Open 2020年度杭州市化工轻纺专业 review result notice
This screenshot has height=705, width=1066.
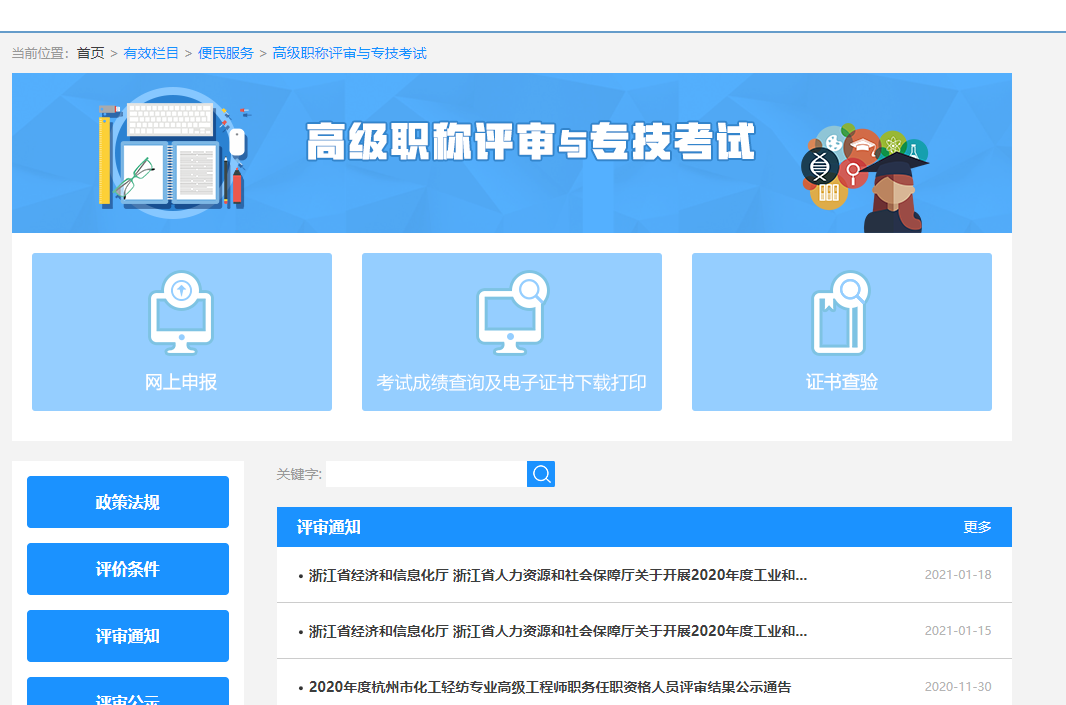tap(549, 687)
